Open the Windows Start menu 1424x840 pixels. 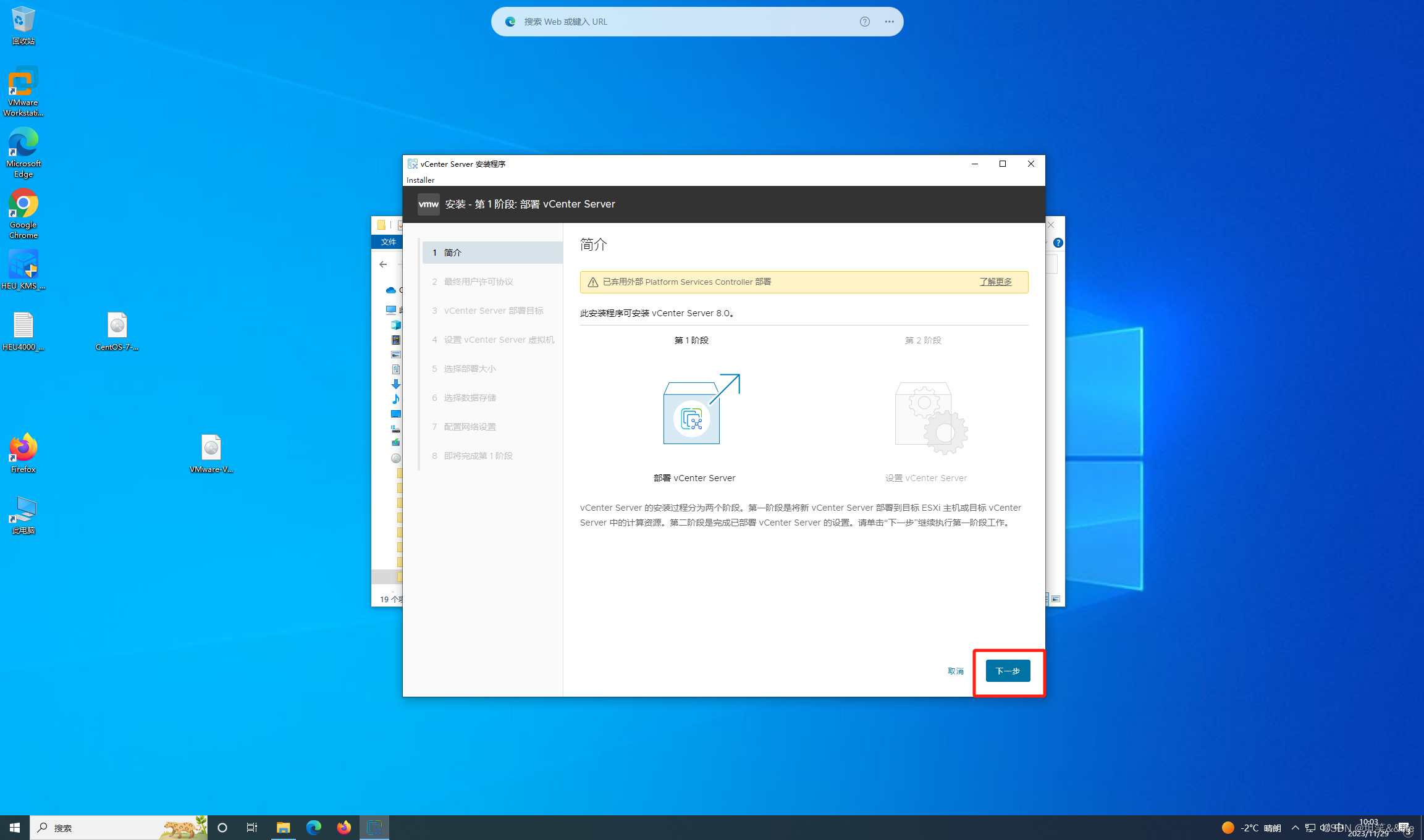click(15, 828)
